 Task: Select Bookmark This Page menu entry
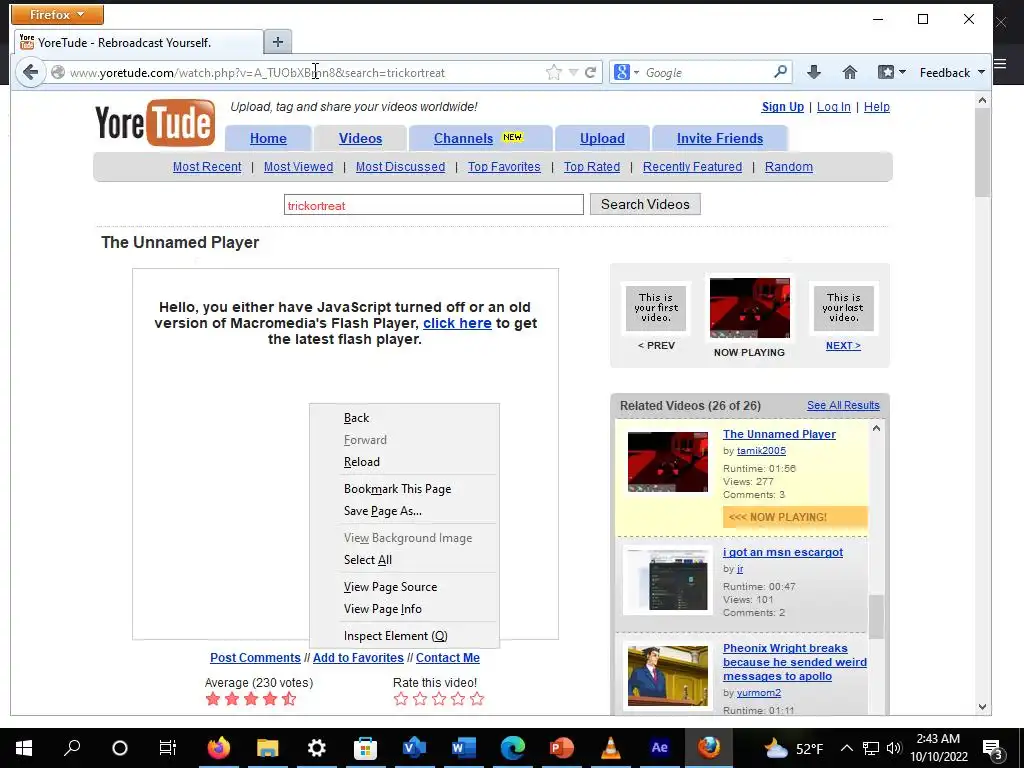pyautogui.click(x=404, y=488)
